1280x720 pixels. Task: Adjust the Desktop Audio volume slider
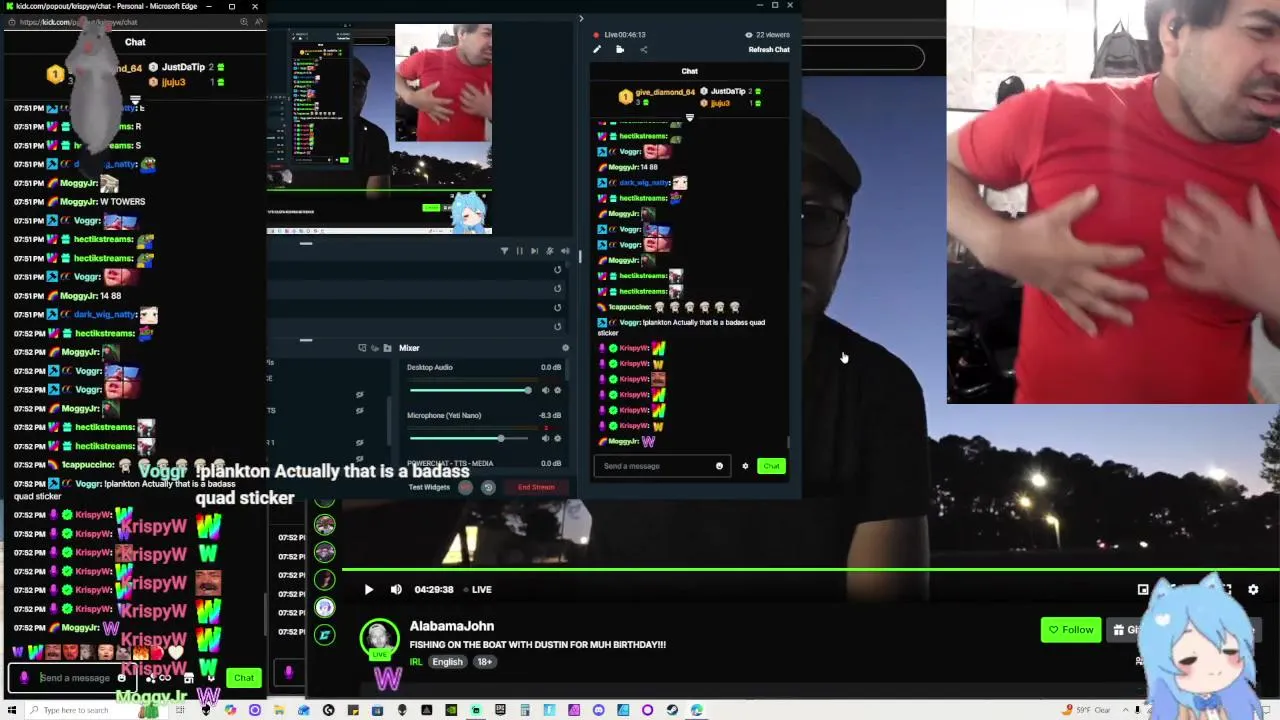coord(469,390)
